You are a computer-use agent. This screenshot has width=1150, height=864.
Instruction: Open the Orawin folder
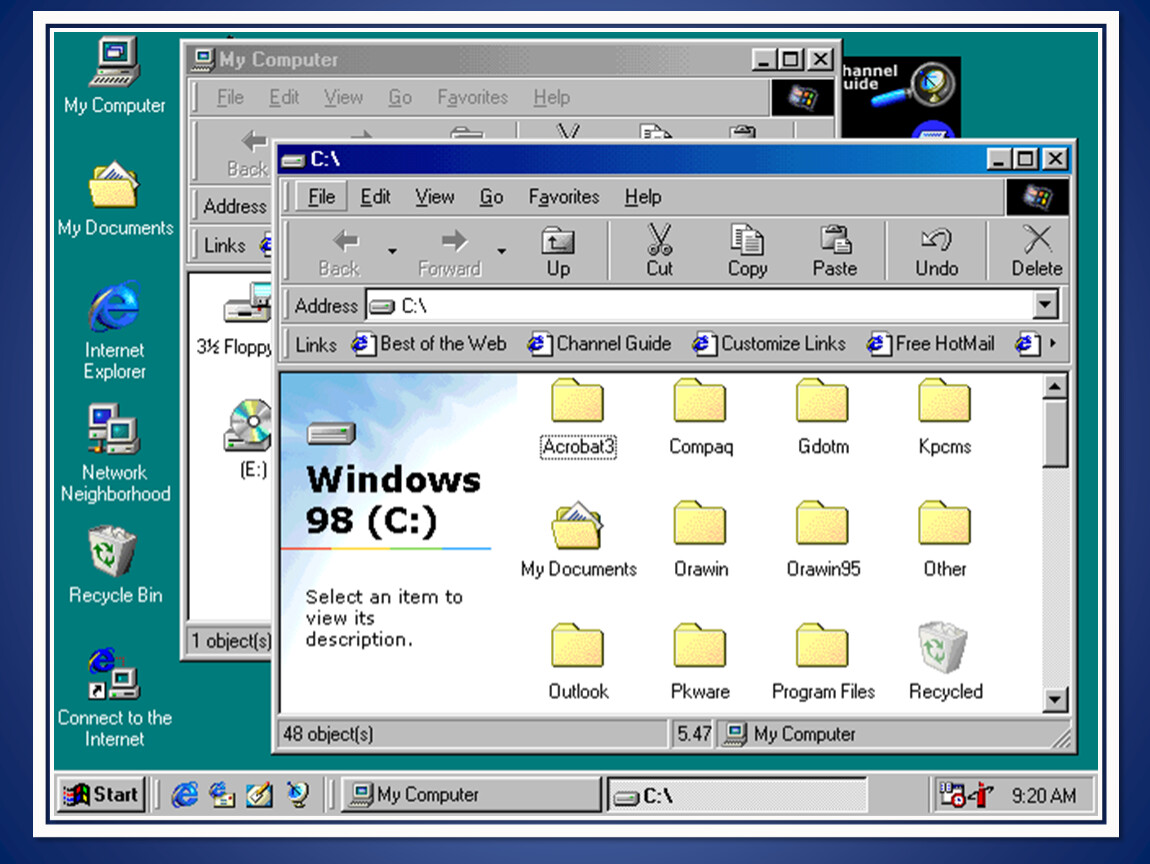[x=700, y=539]
